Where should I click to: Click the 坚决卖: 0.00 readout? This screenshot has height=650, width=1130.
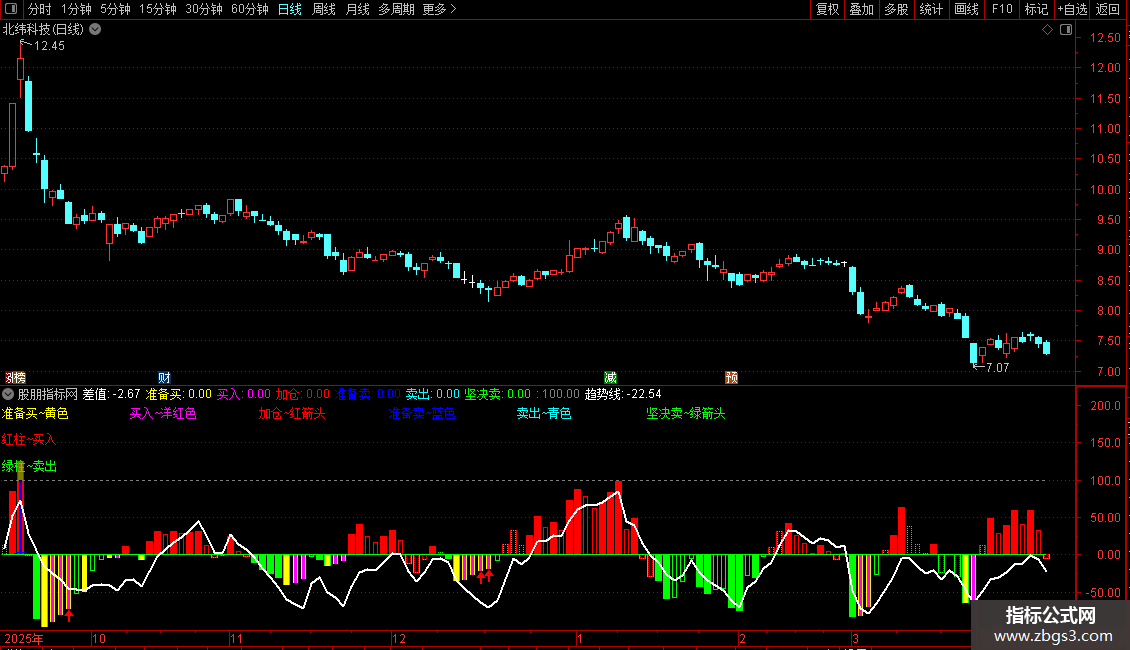pos(497,394)
